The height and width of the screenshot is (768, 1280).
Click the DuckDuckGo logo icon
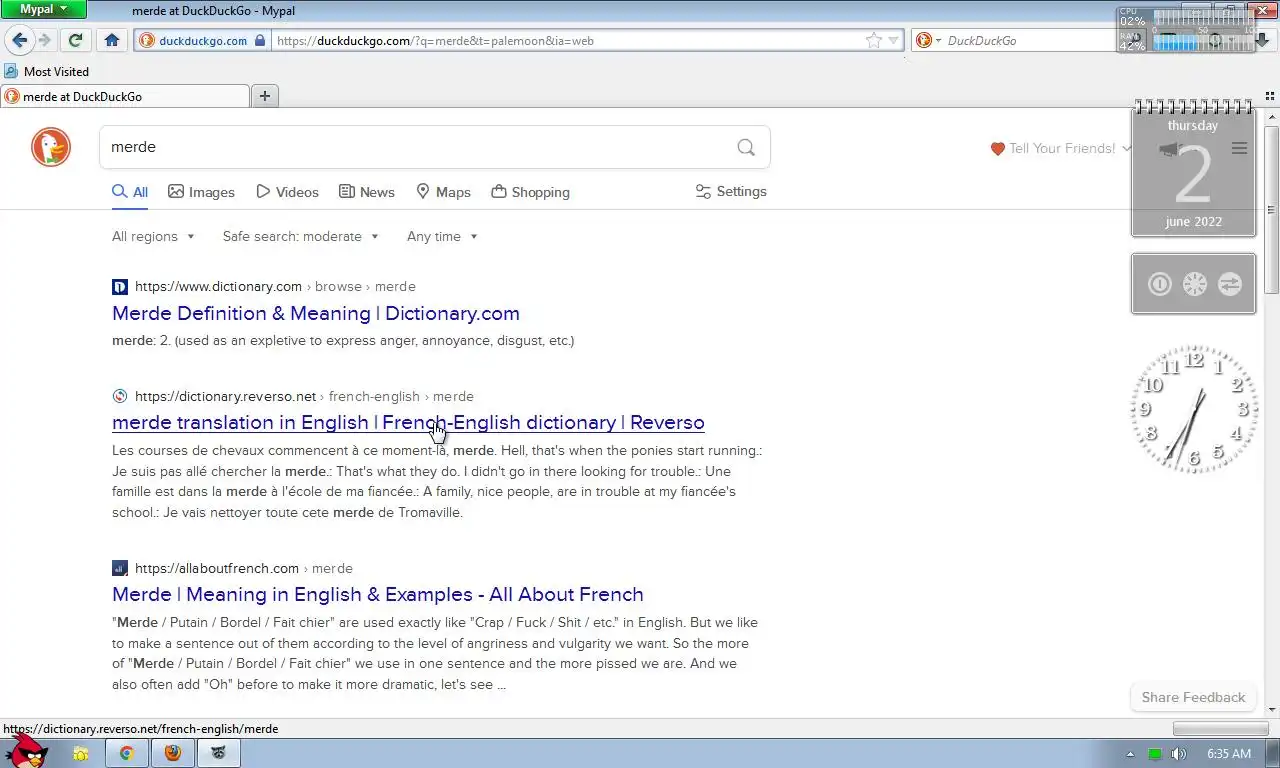pyautogui.click(x=51, y=147)
